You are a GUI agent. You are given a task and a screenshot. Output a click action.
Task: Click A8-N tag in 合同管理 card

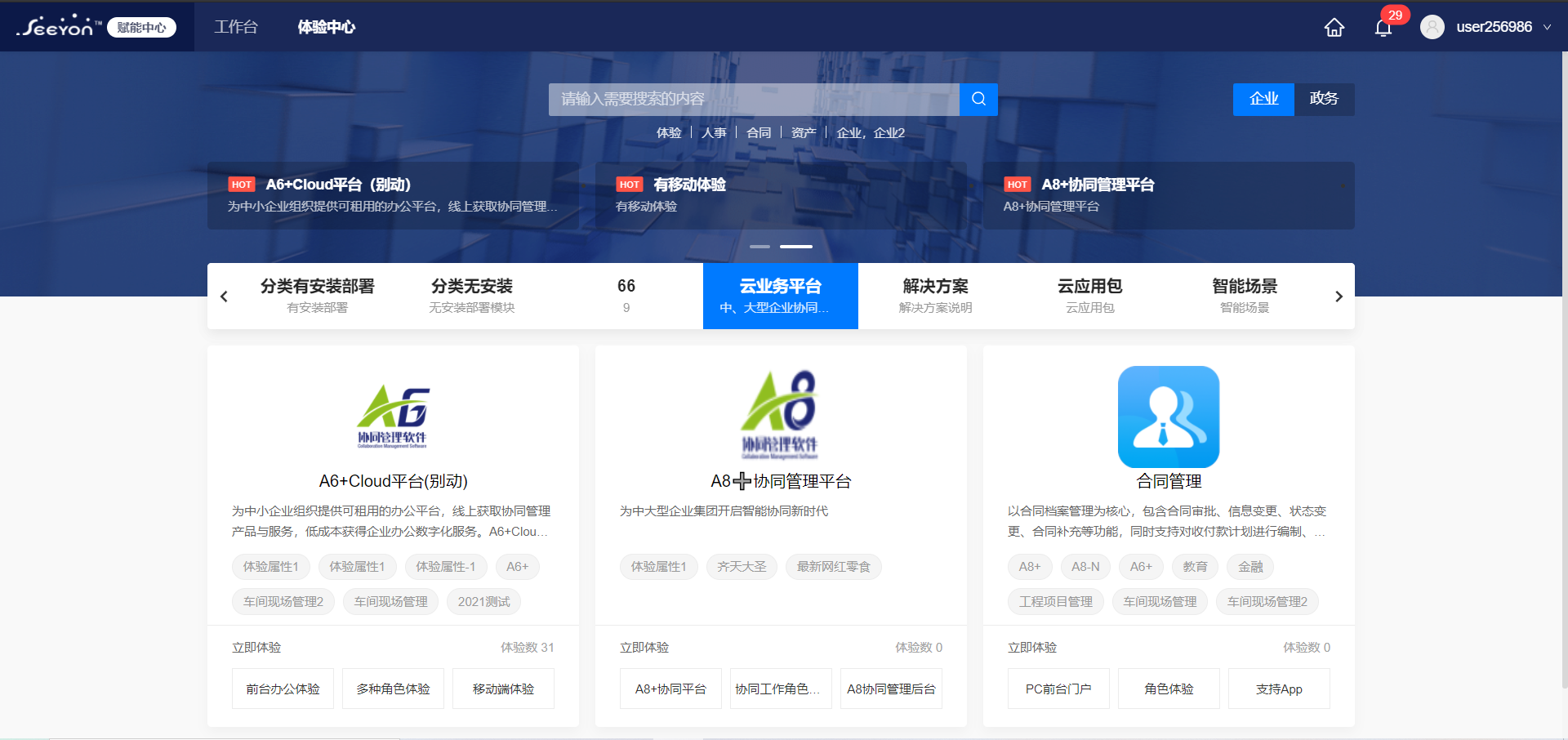pos(1085,567)
